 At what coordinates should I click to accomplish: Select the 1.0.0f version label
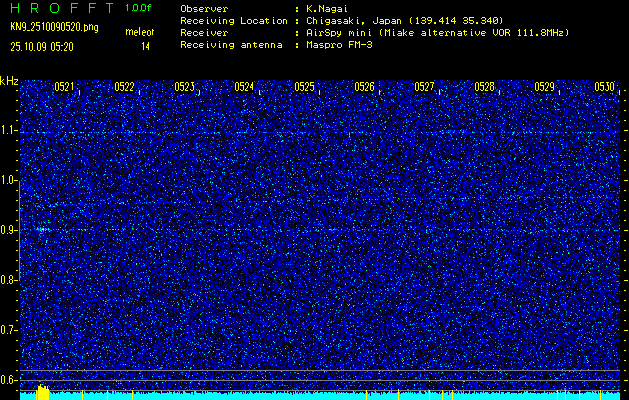tap(139, 7)
